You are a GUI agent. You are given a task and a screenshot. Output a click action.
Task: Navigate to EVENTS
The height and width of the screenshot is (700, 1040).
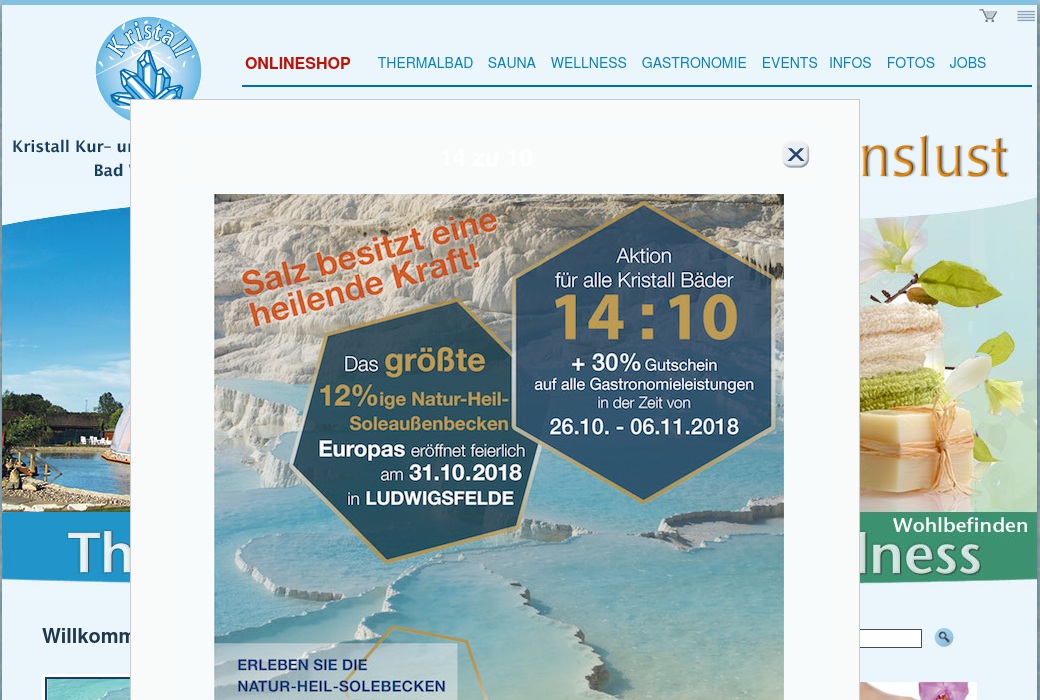[789, 63]
